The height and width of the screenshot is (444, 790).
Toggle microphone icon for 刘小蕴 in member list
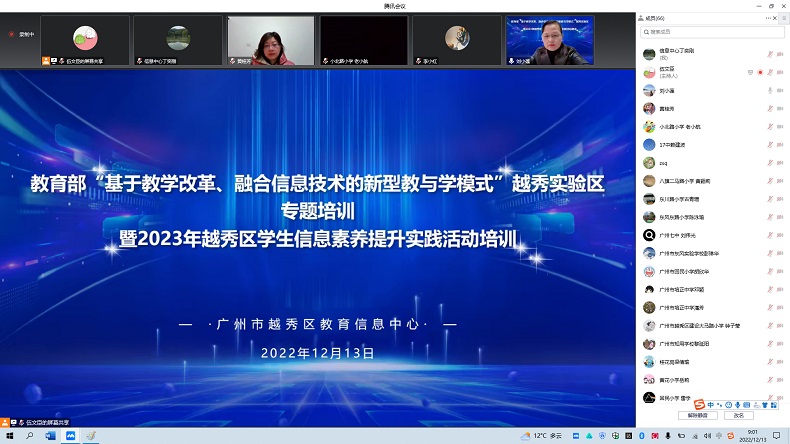768,90
